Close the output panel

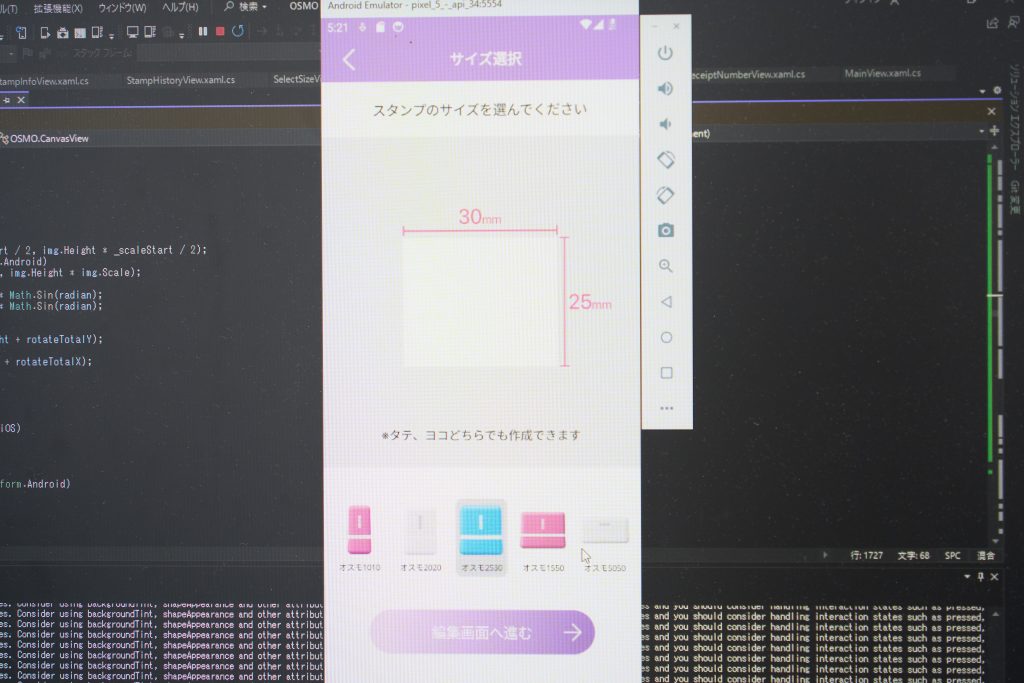[x=994, y=577]
